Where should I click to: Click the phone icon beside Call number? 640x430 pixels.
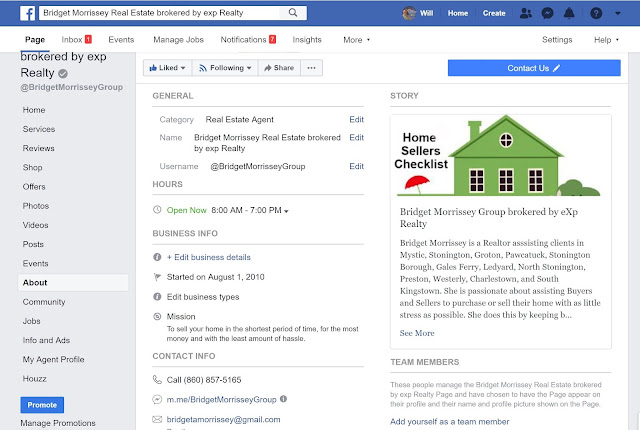(157, 379)
